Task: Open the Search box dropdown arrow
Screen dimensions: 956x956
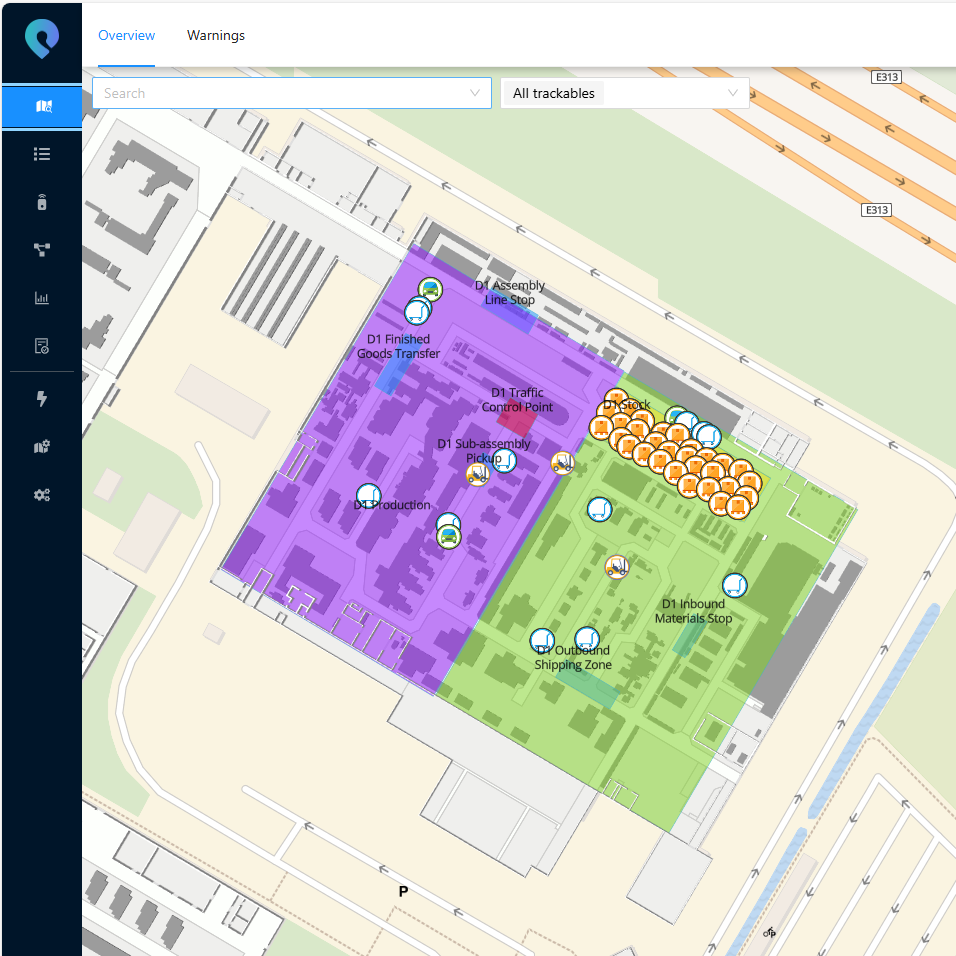Action: click(475, 93)
